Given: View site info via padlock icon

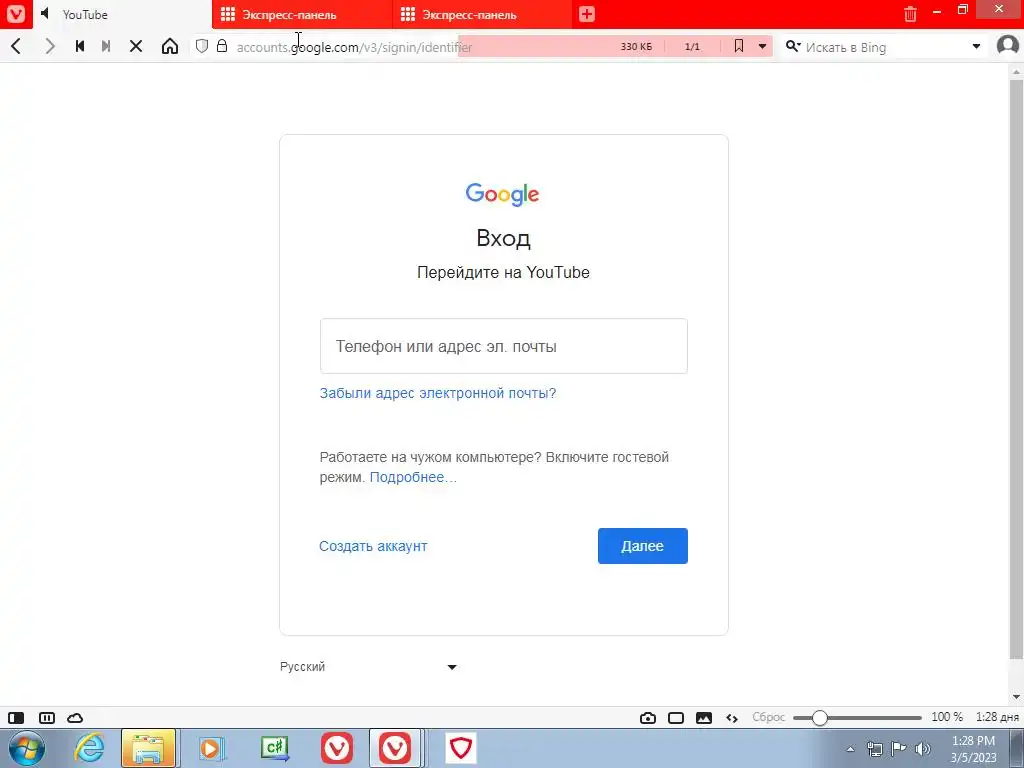Looking at the screenshot, I should (x=222, y=46).
